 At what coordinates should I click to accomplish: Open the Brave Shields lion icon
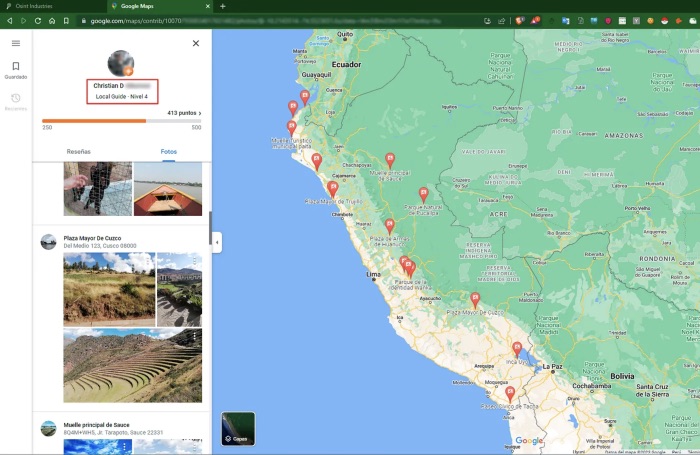point(520,21)
